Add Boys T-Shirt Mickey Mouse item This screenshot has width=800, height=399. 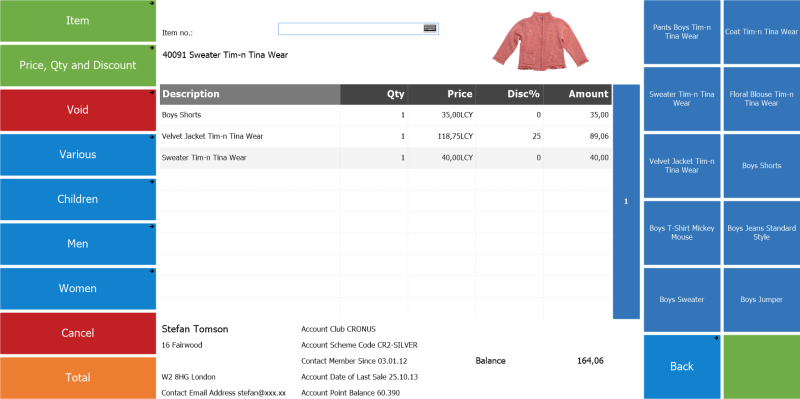click(682, 233)
